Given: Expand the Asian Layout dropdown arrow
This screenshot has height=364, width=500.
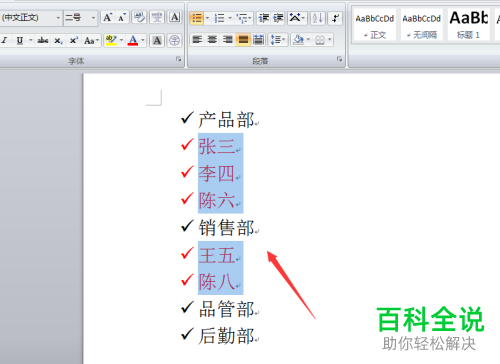Looking at the screenshot, I should tap(303, 18).
